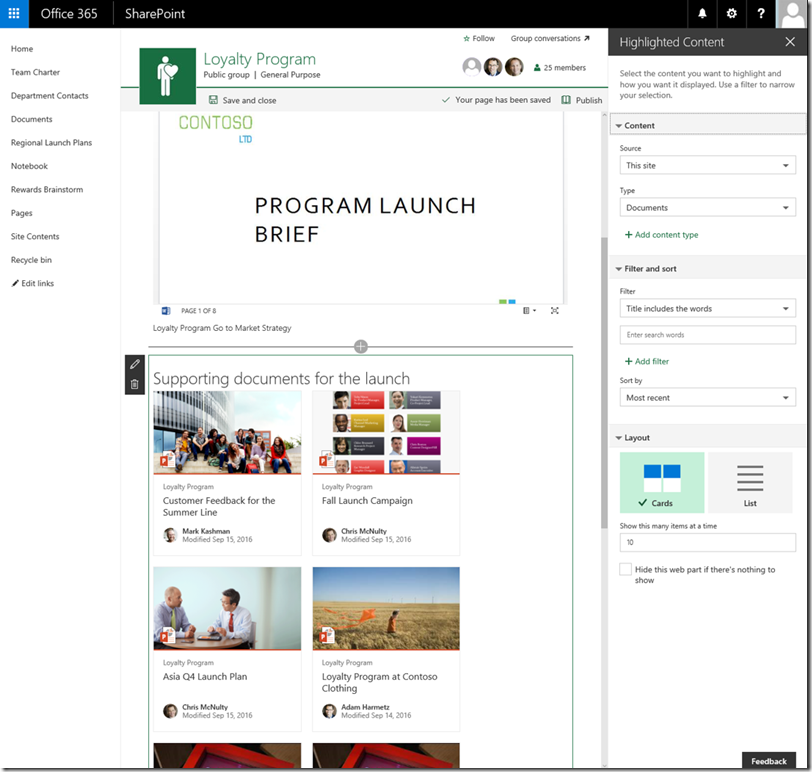Open the Asia Q4 Launch Plan thumbnail
This screenshot has height=772, width=812.
coord(227,608)
